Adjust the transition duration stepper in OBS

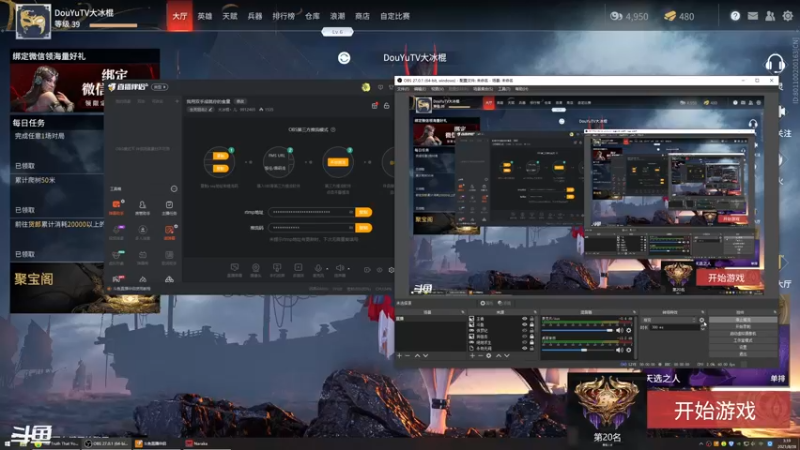[703, 327]
